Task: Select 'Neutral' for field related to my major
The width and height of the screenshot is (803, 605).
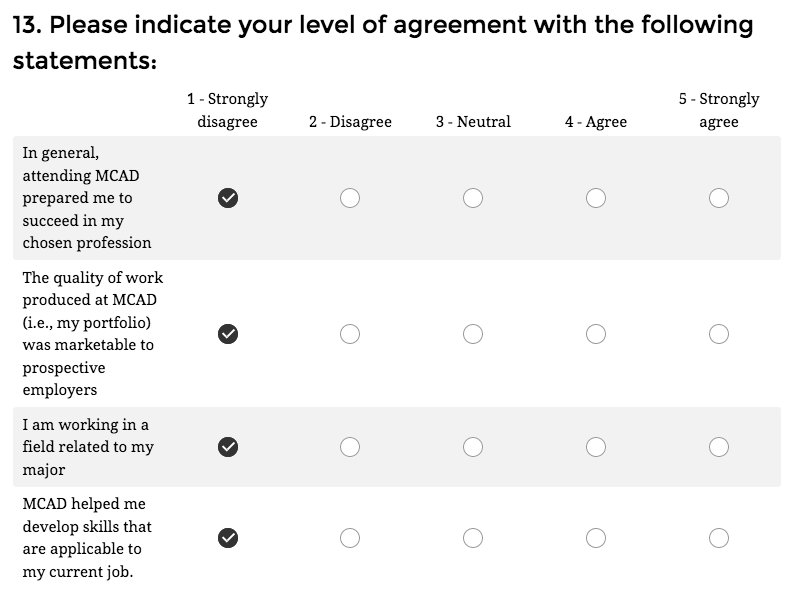Action: [x=473, y=447]
